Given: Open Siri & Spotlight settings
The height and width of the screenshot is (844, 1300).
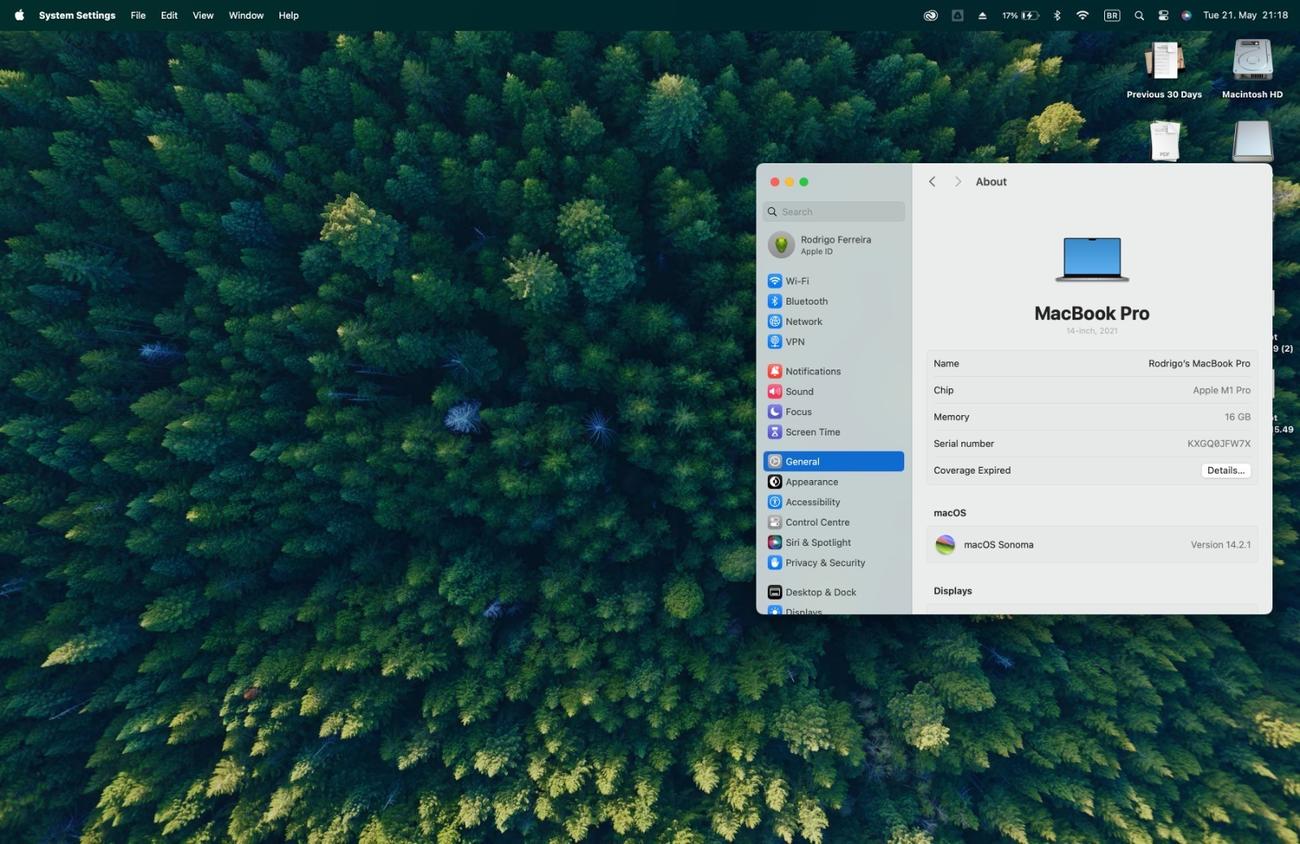Looking at the screenshot, I should click(x=833, y=542).
